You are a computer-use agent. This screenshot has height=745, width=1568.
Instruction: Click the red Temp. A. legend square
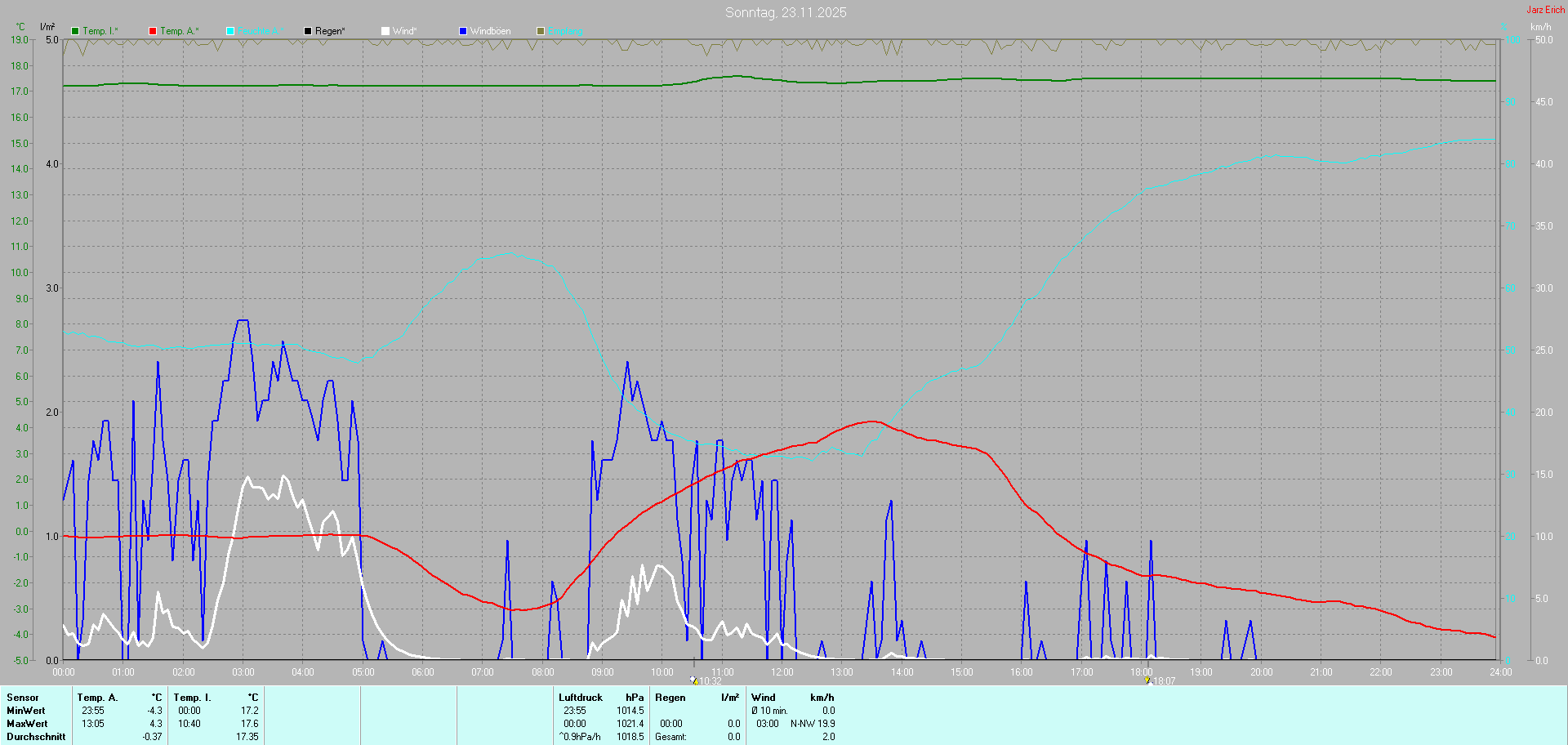tap(153, 31)
